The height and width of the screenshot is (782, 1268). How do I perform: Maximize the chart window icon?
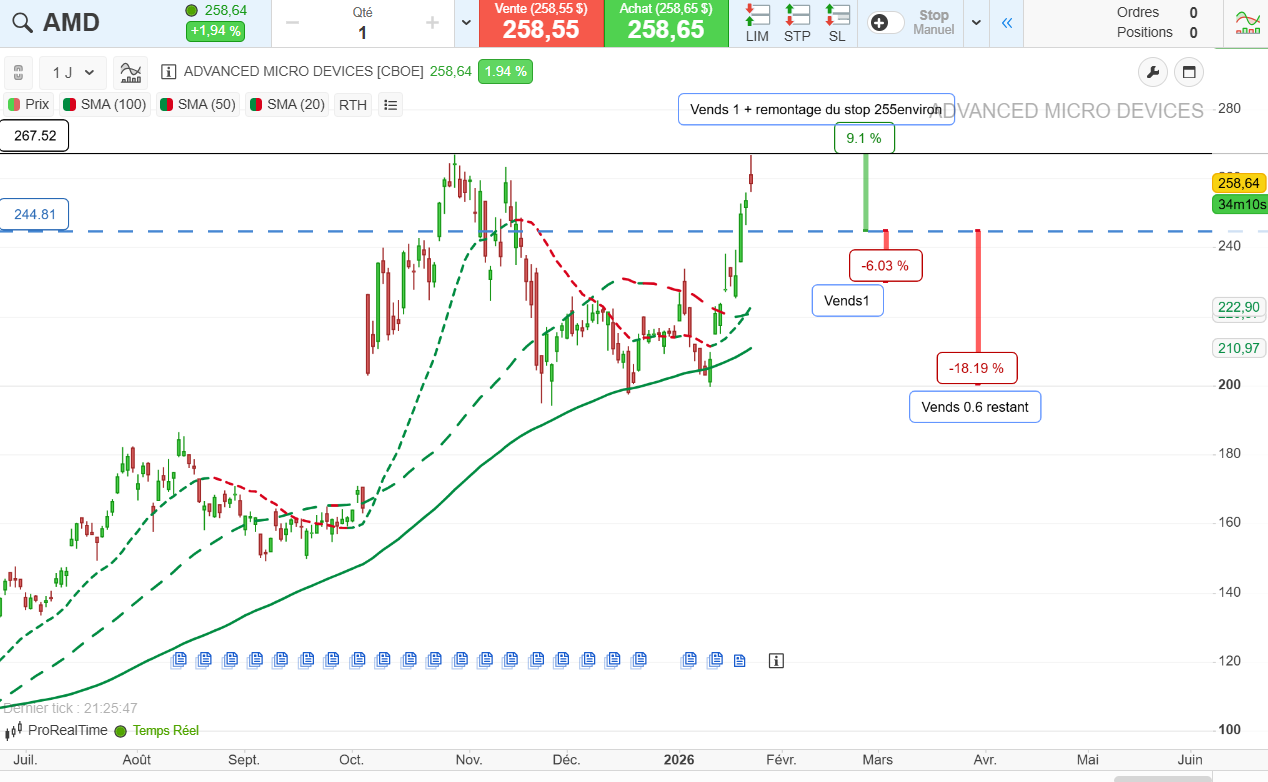tap(1189, 72)
